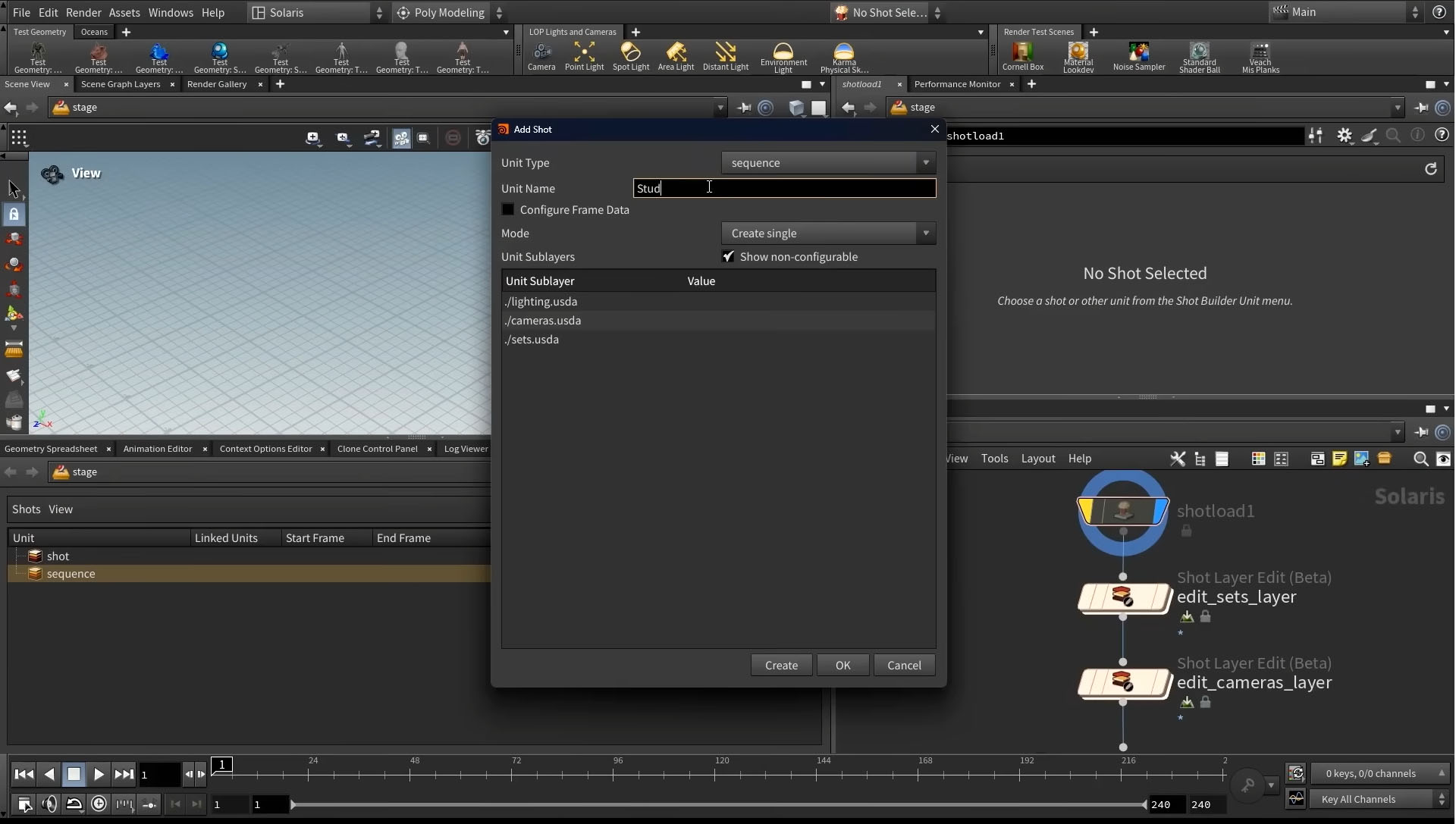Expand the 0 keys channels dropdown

[1379, 773]
